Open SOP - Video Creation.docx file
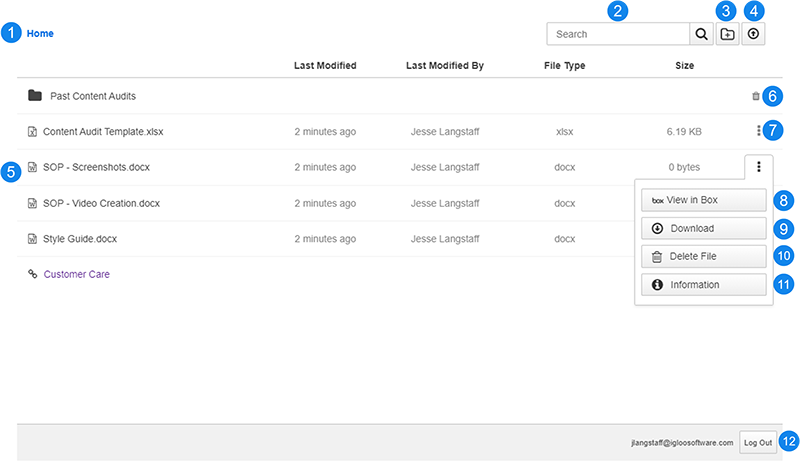 (102, 203)
